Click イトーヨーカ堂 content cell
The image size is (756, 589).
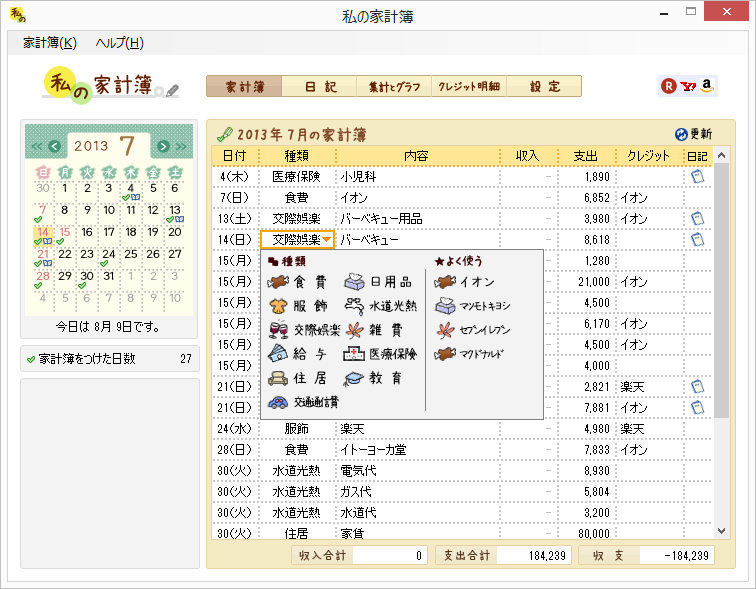pos(418,450)
